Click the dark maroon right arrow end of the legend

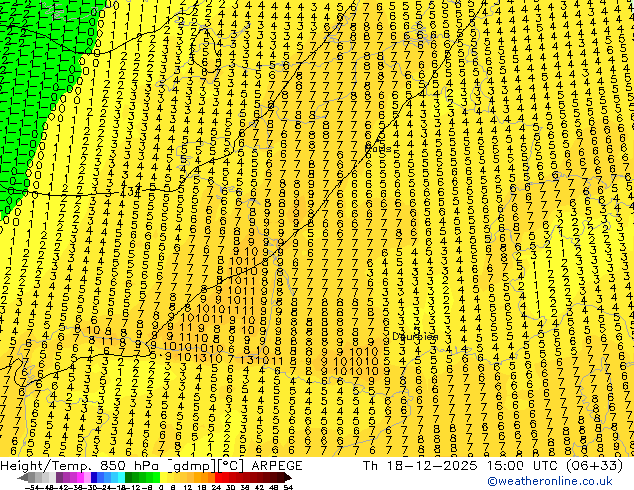tap(287, 477)
